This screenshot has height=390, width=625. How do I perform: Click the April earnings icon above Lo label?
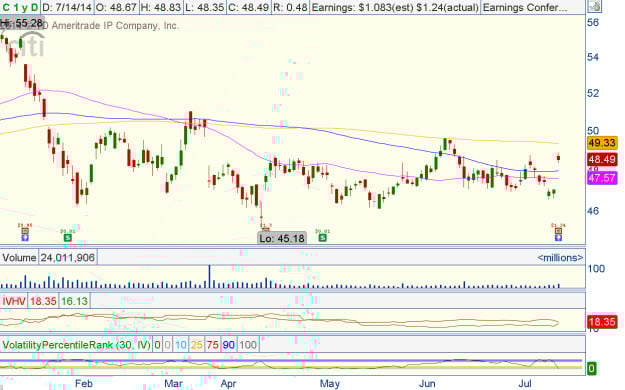click(x=265, y=229)
